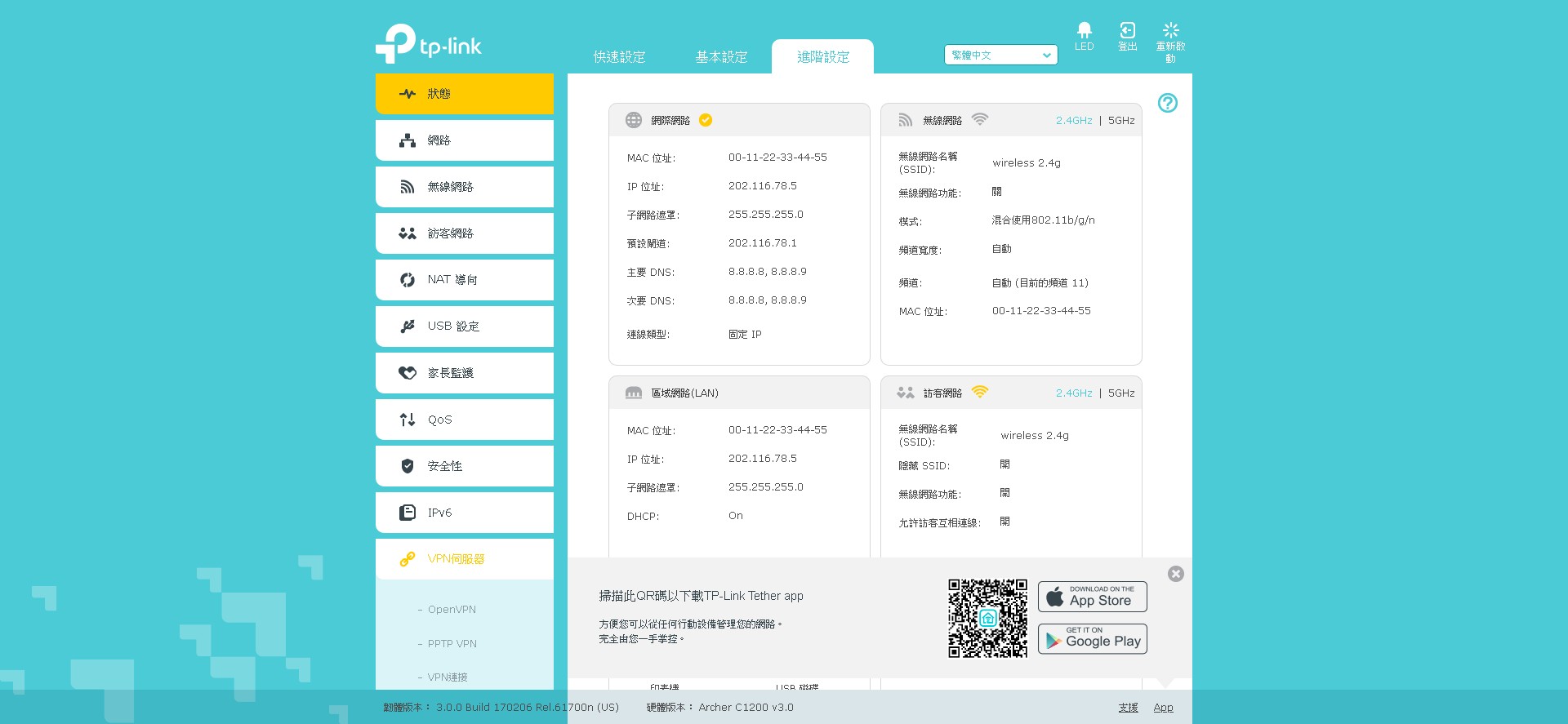The image size is (1568, 724).
Task: Open QoS in the sidebar
Action: click(x=465, y=420)
